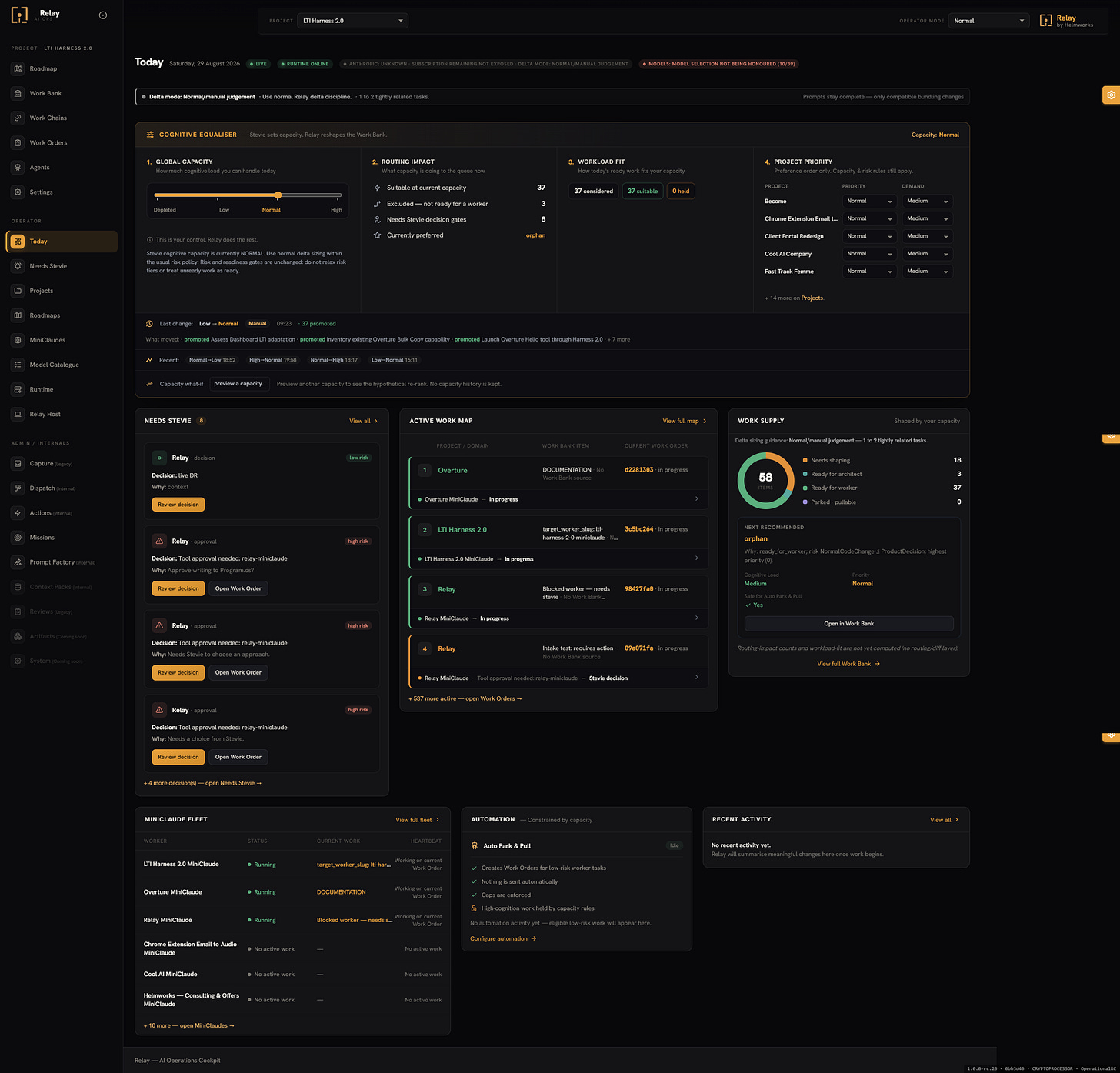The width and height of the screenshot is (1120, 1073).
Task: Open the Capture (Legacy) icon
Action: [18, 463]
